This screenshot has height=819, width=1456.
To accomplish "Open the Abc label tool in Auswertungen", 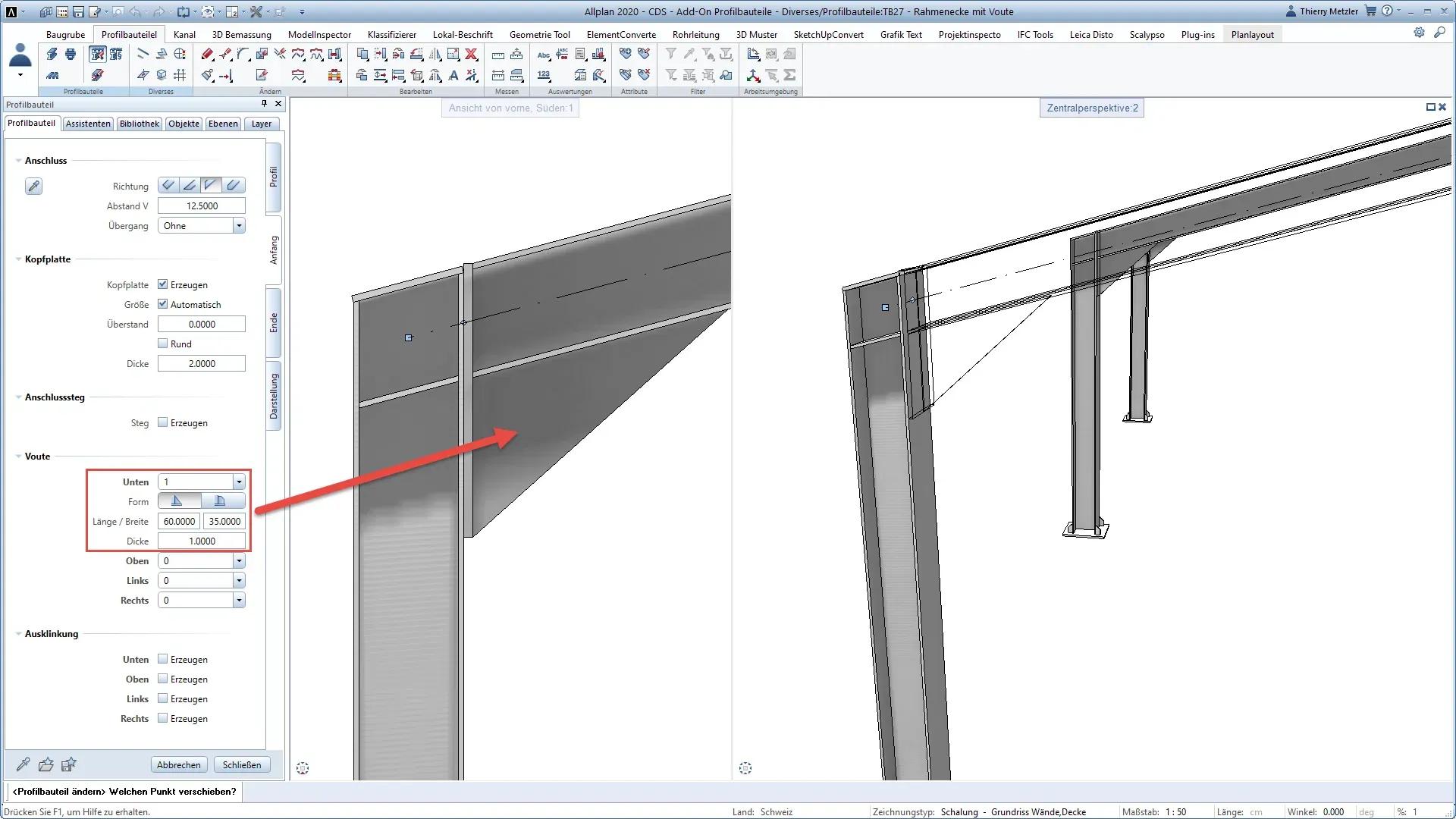I will (x=544, y=55).
